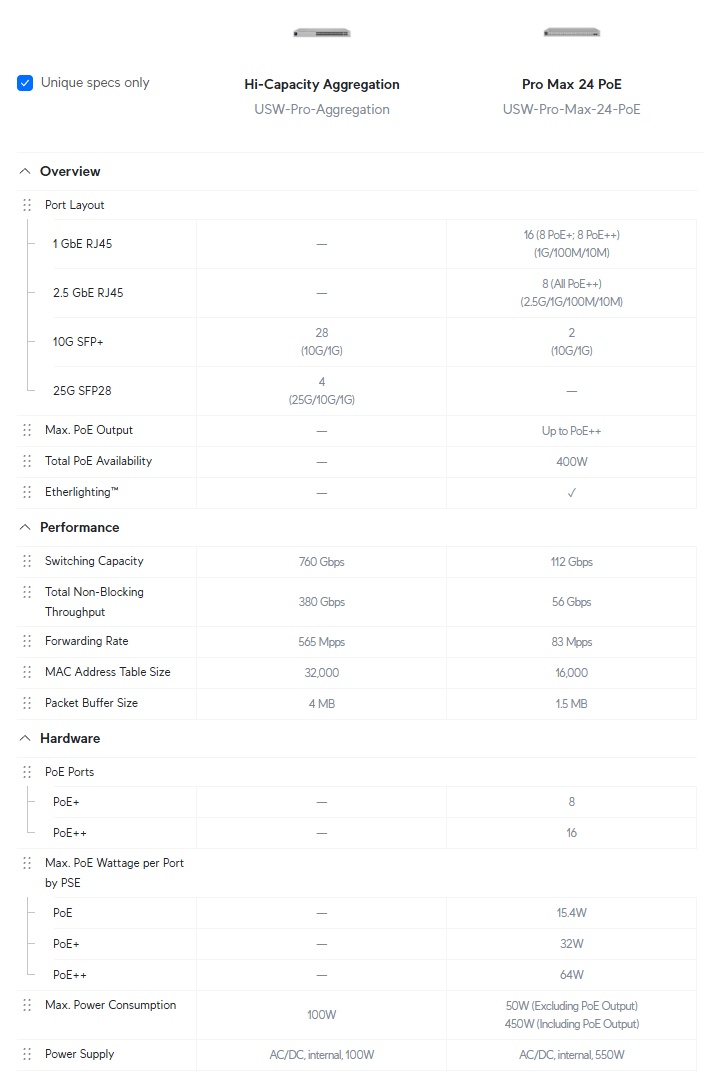Click the Pro Max 24 PoE product title

pos(572,84)
